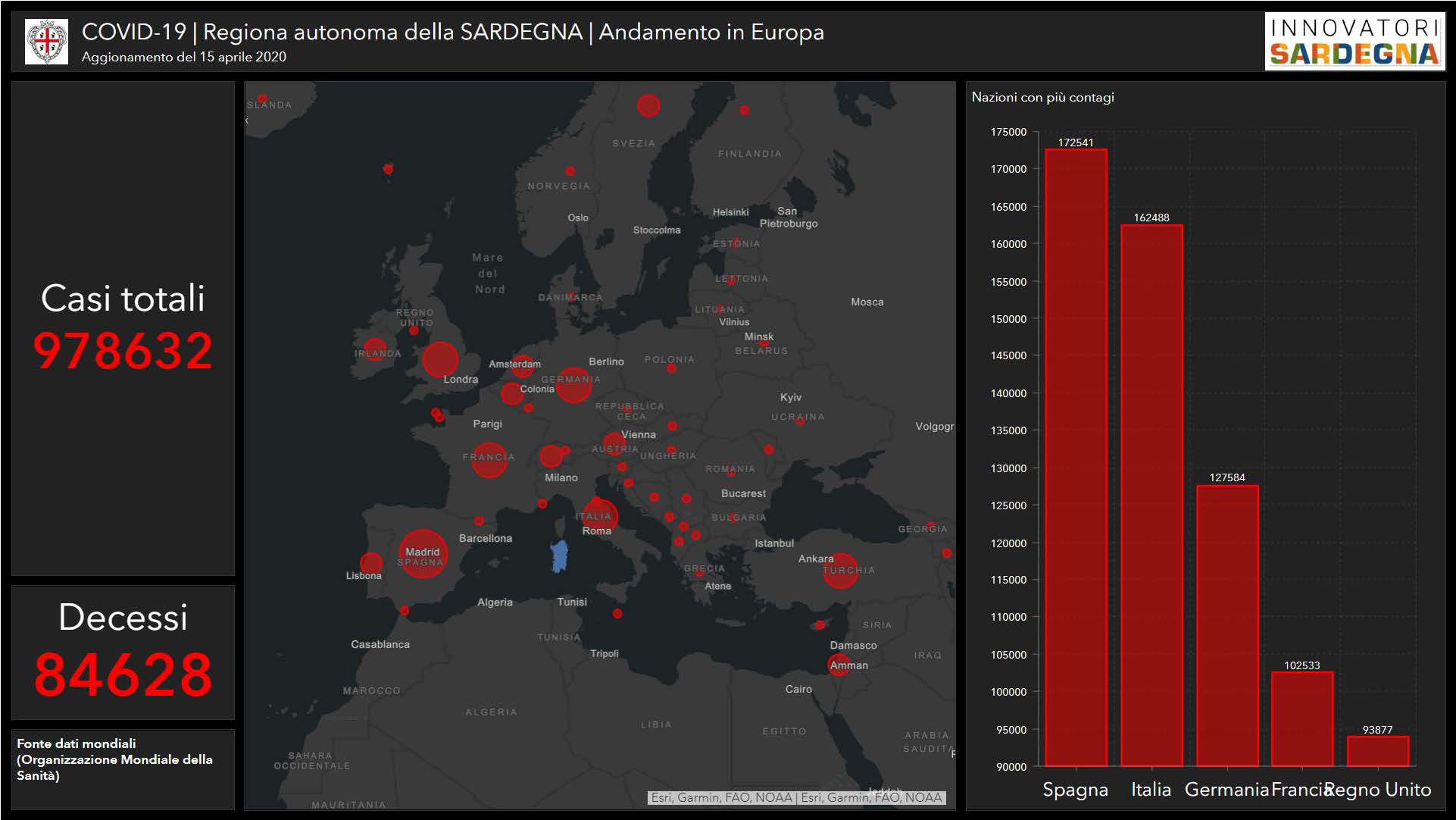Click the red outbreak circle near Londra
The image size is (1456, 820).
point(440,360)
